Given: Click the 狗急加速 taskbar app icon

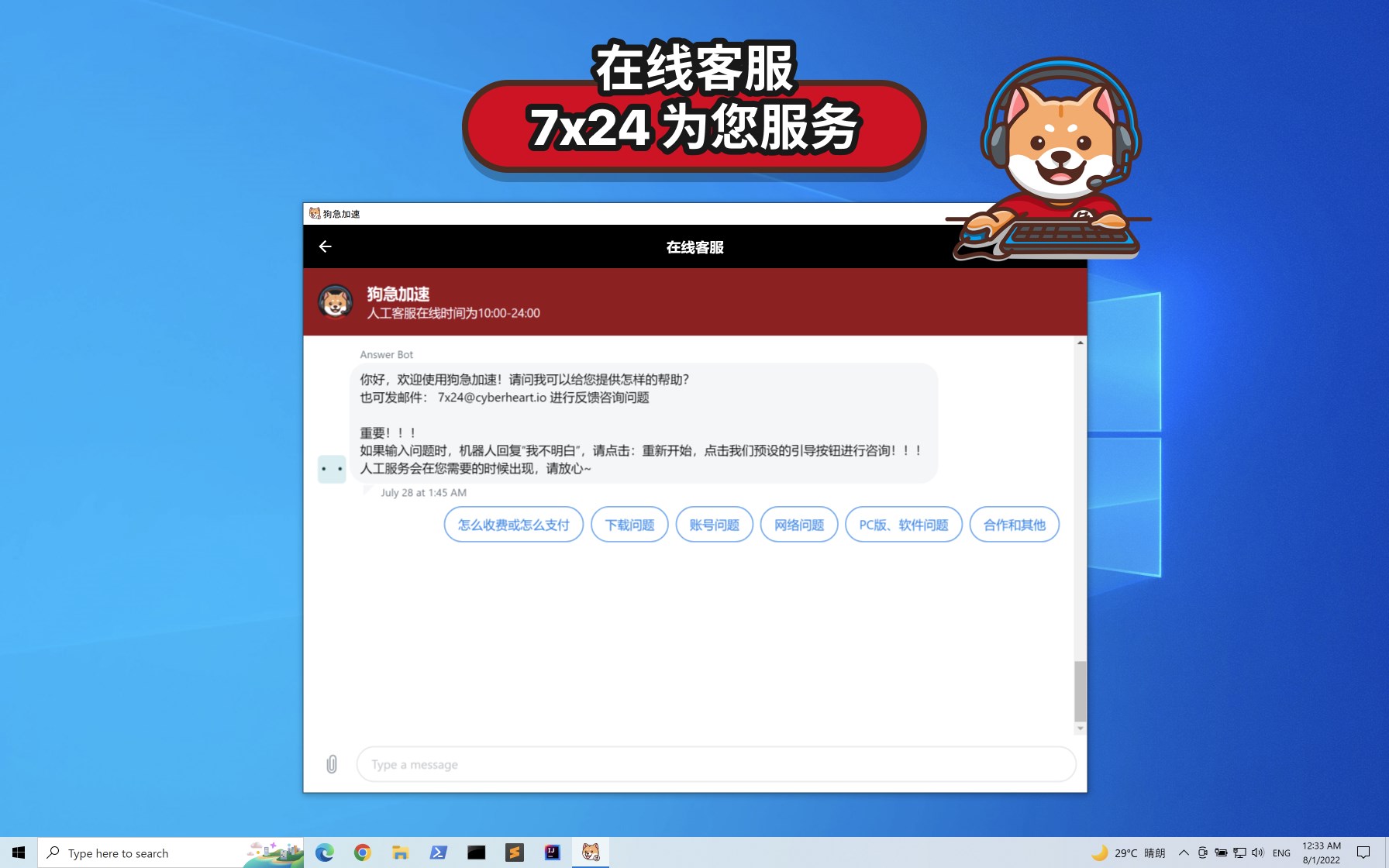Looking at the screenshot, I should click(x=591, y=852).
